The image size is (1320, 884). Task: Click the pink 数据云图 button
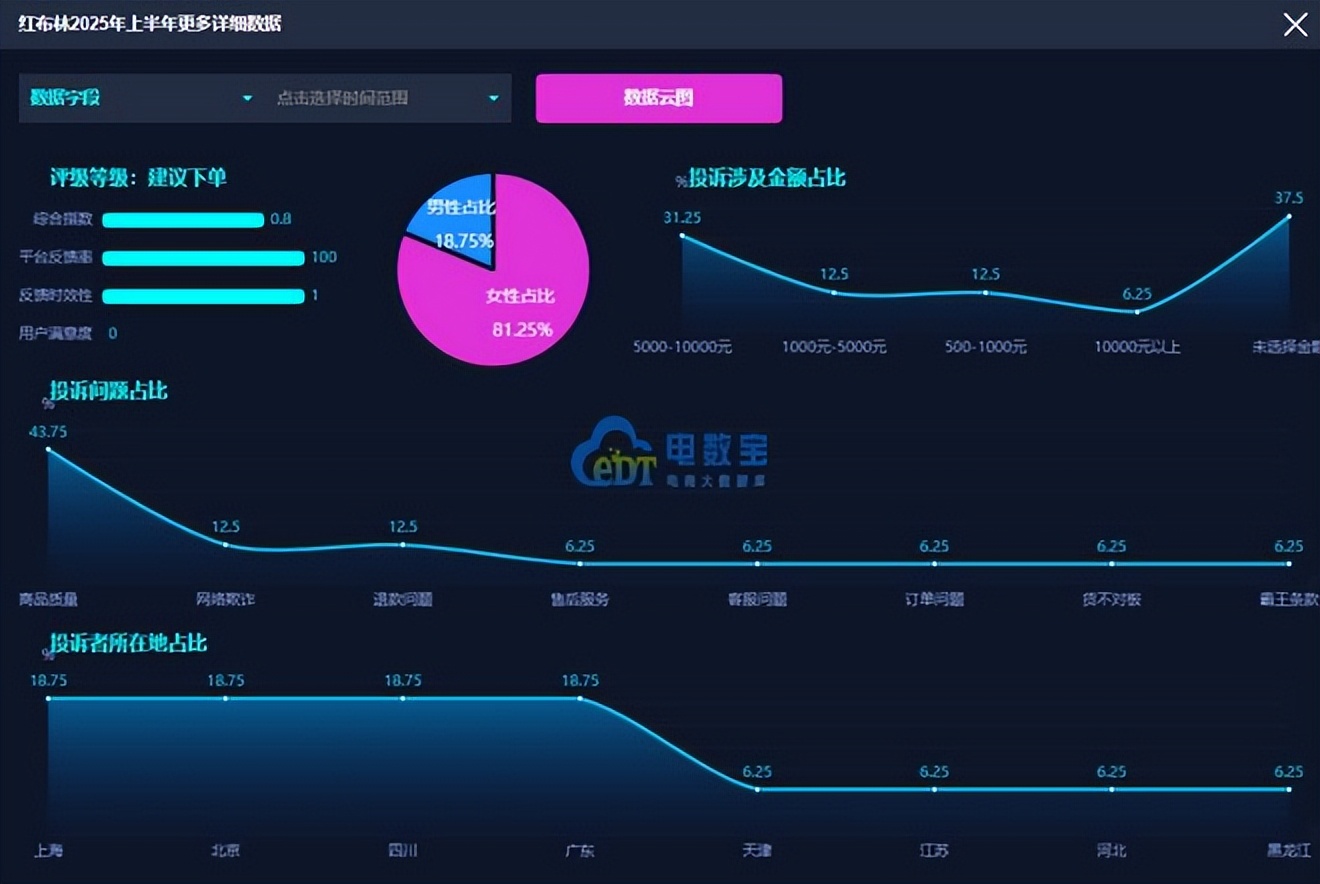659,98
